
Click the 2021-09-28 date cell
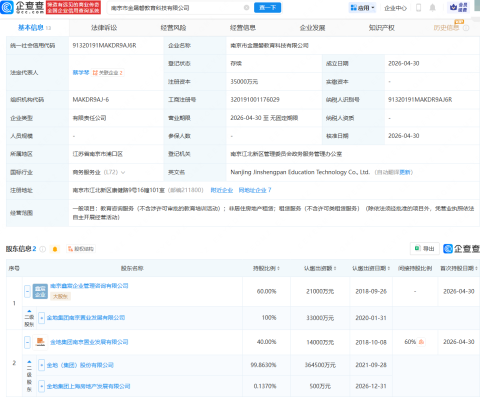point(371,365)
